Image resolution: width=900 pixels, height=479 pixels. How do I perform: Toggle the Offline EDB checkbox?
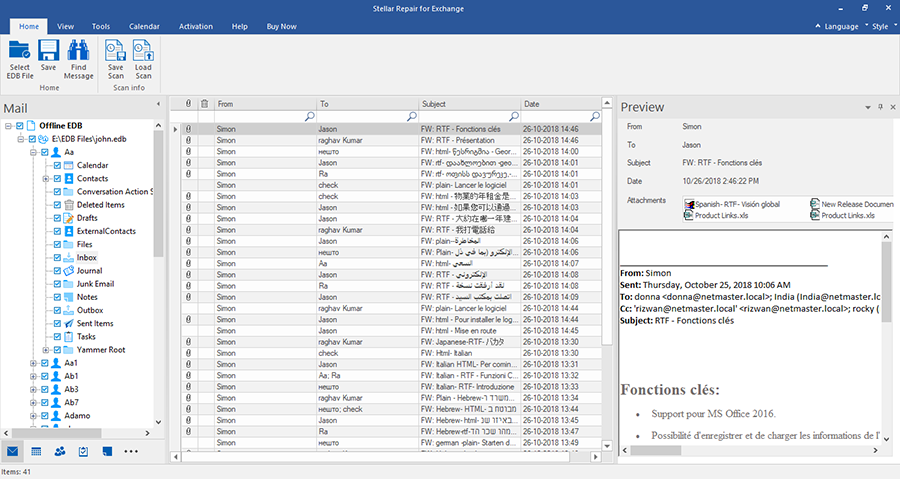20,126
